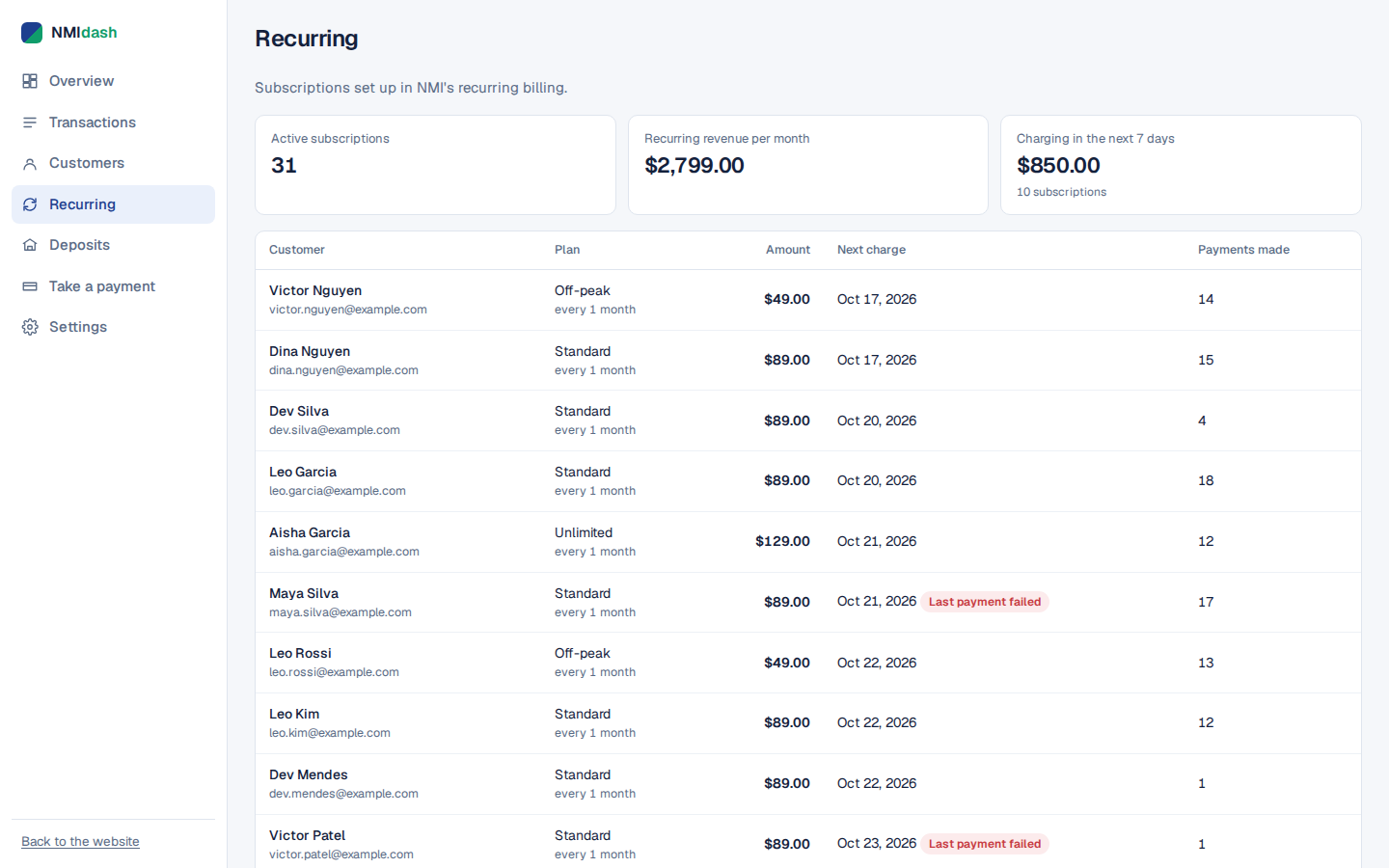
Task: Click Victor Patel's Last payment failed badge
Action: [x=985, y=844]
